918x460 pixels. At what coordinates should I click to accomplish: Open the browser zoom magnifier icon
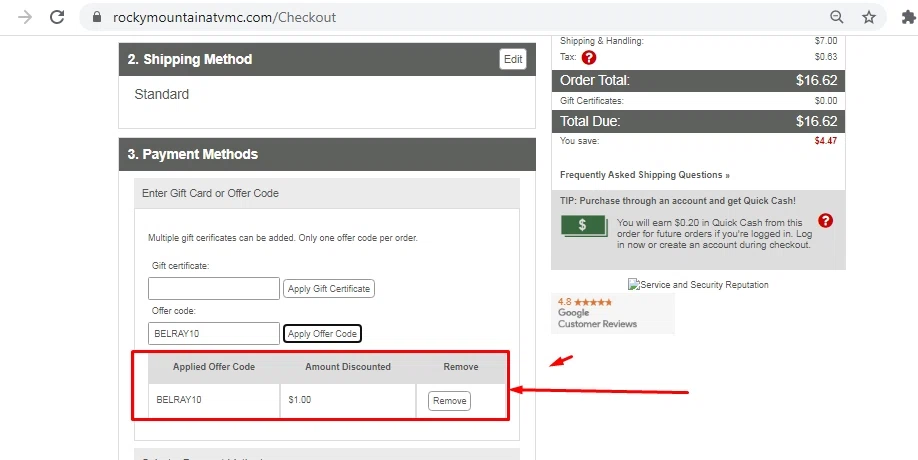[x=837, y=17]
